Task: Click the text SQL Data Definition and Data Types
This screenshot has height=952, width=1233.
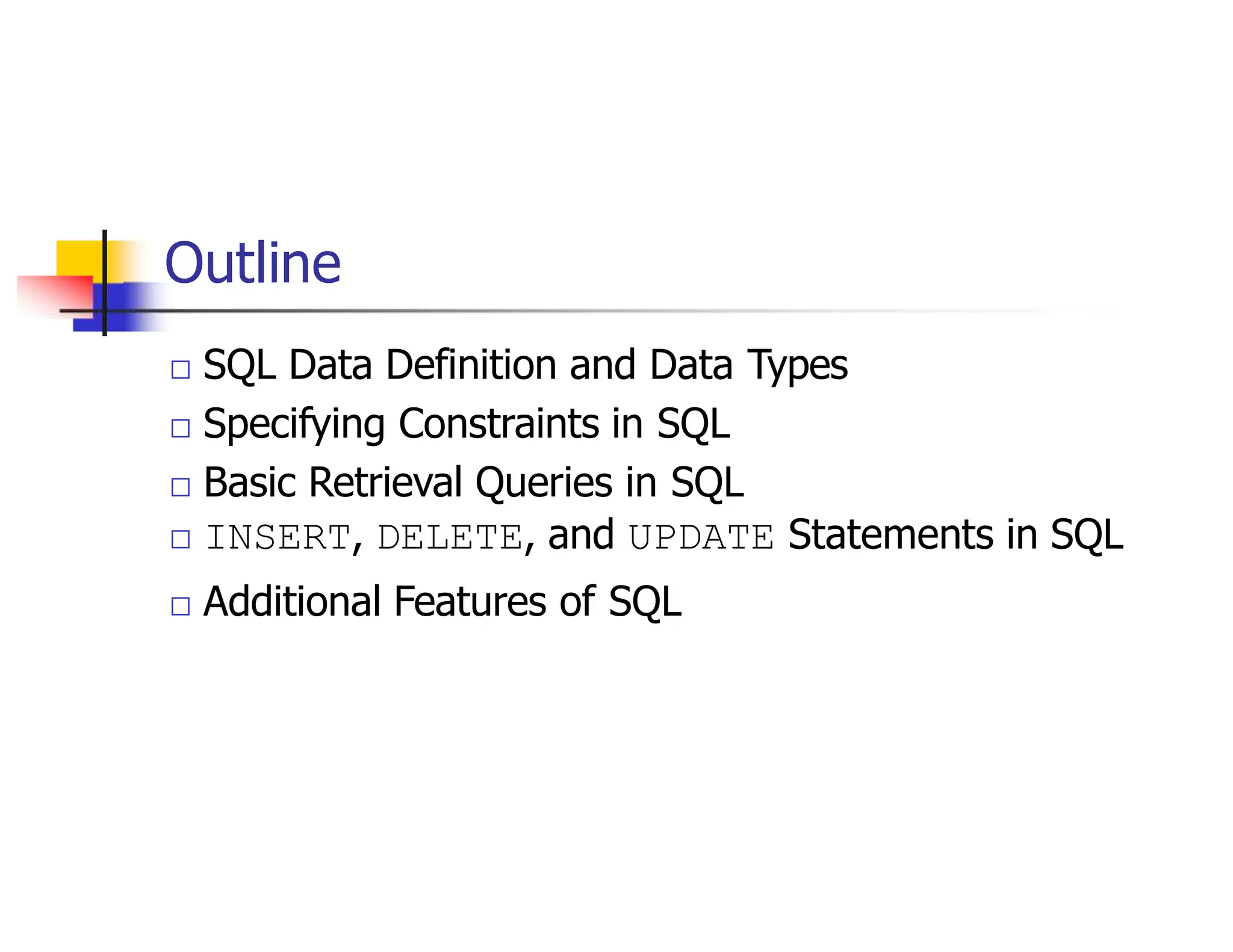Action: (526, 366)
